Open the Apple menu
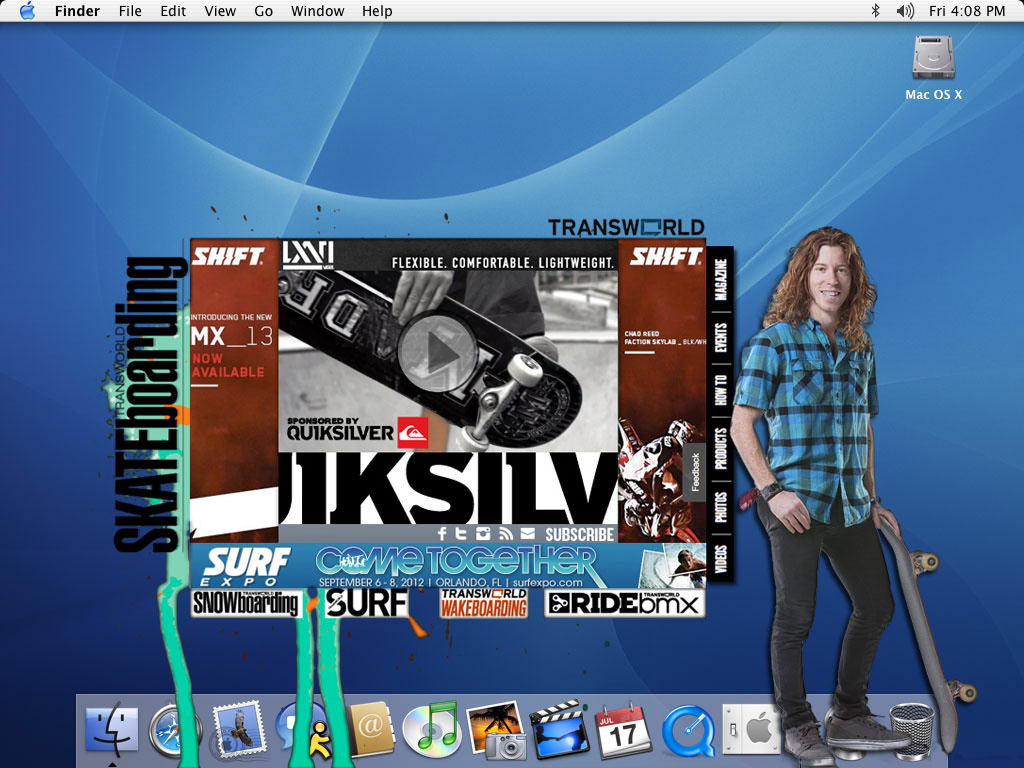Image resolution: width=1024 pixels, height=768 pixels. [x=27, y=11]
